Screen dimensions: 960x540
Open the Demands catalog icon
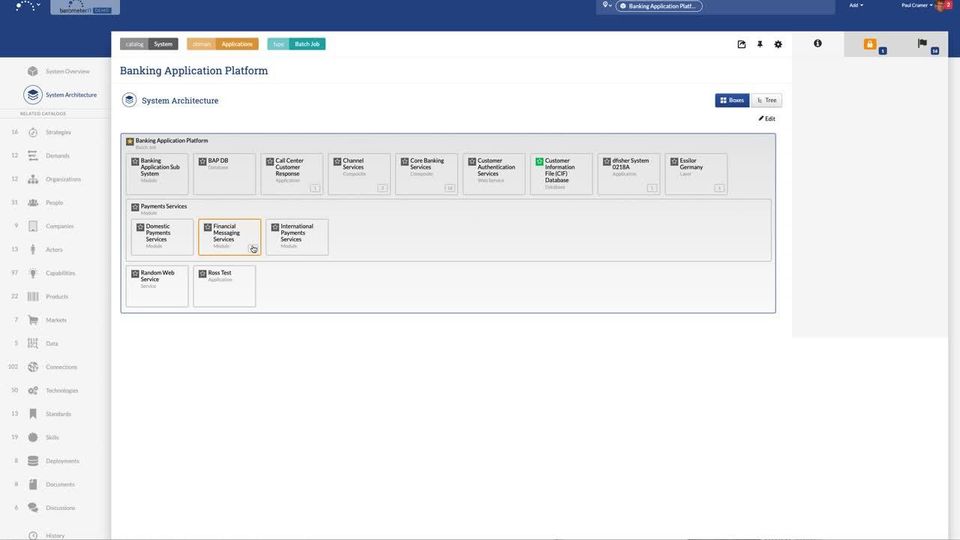pos(33,156)
